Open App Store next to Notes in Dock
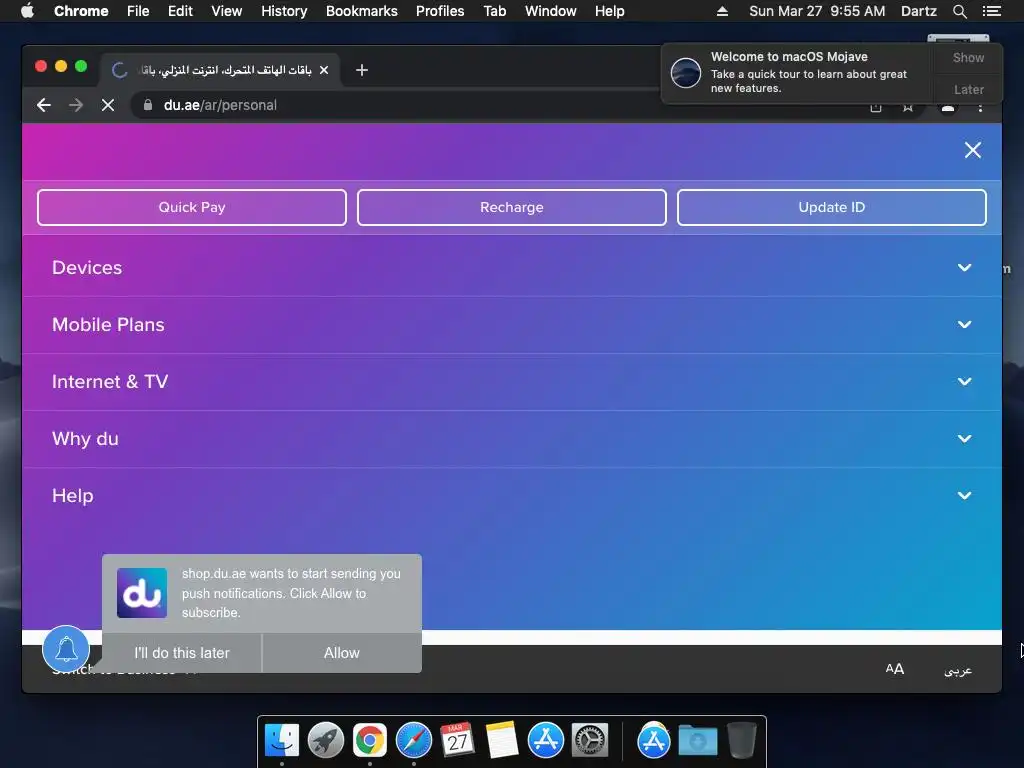Viewport: 1024px width, 768px height. click(546, 741)
